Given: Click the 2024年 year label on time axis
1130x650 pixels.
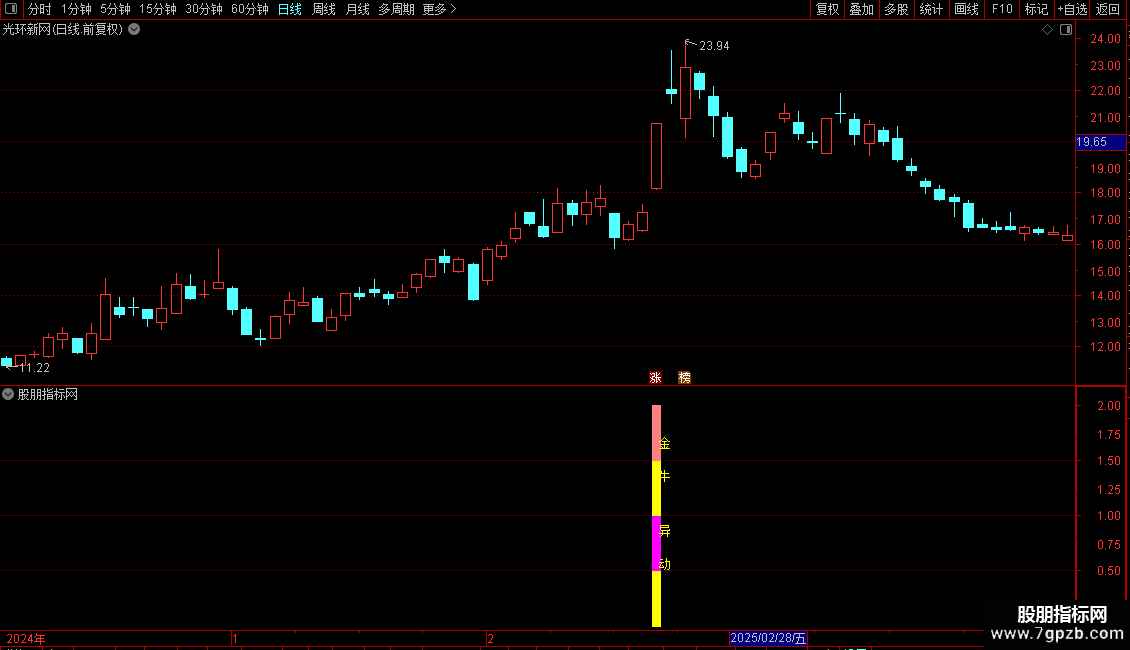Looking at the screenshot, I should pyautogui.click(x=26, y=638).
